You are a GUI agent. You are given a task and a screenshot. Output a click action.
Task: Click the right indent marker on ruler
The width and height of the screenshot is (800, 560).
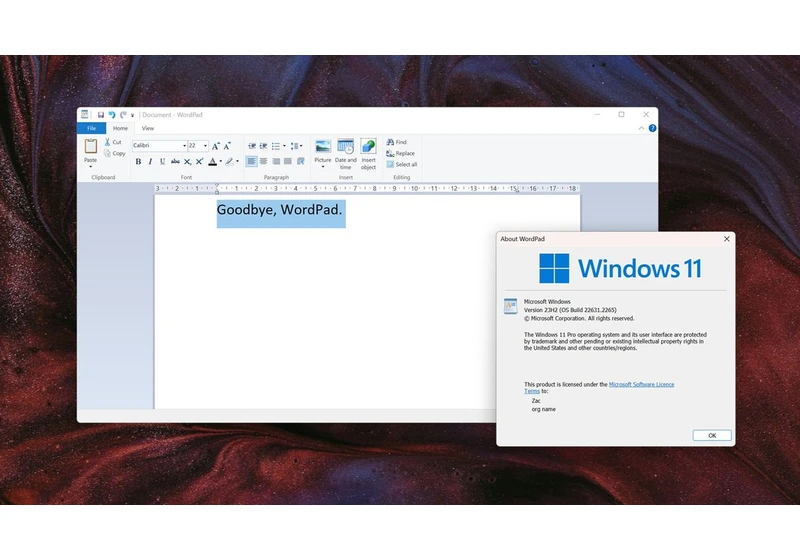[517, 191]
